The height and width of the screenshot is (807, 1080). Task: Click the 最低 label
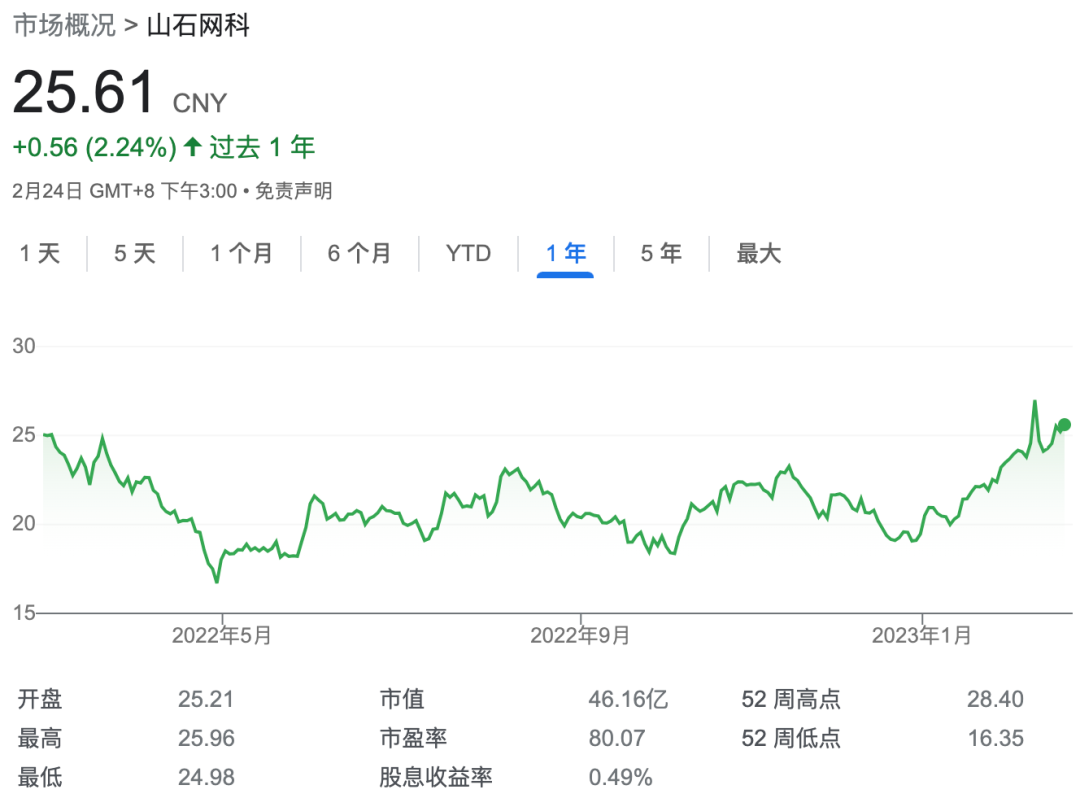point(40,777)
